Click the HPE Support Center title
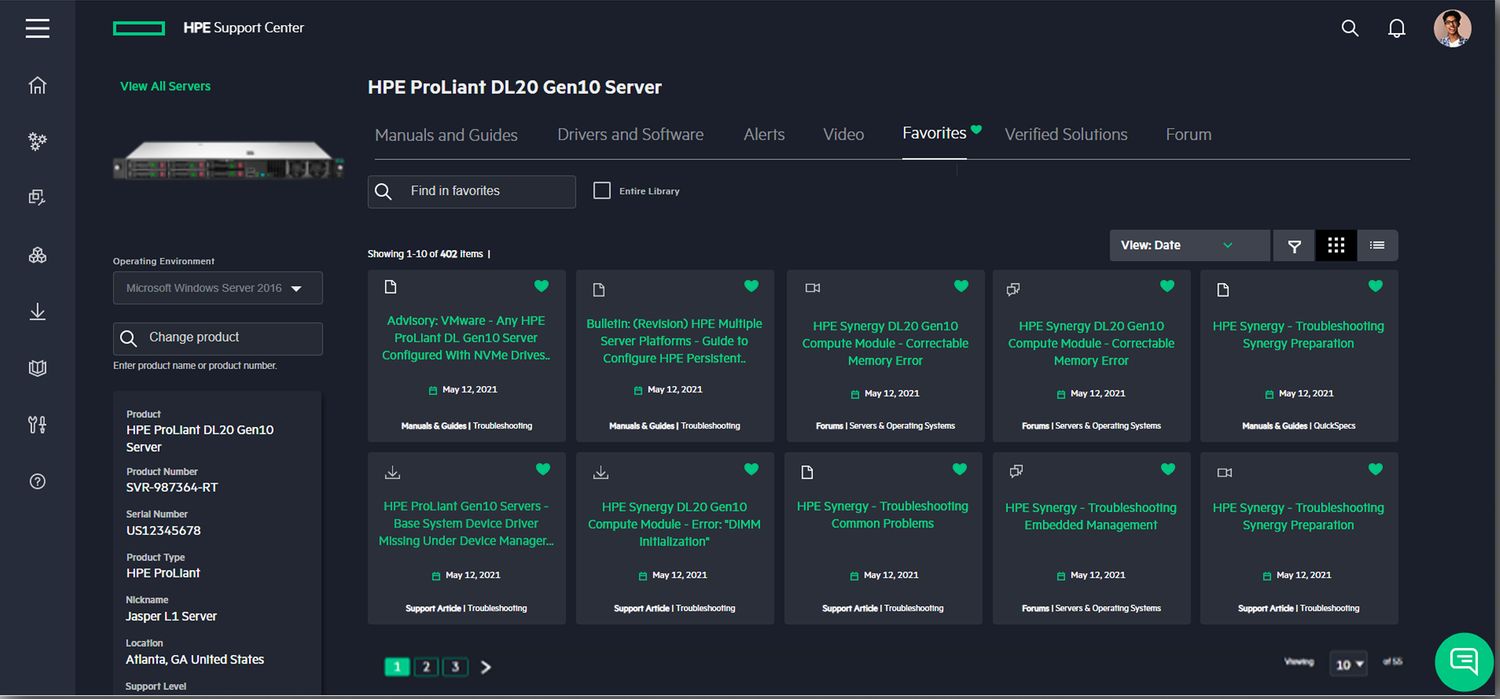 [x=243, y=28]
